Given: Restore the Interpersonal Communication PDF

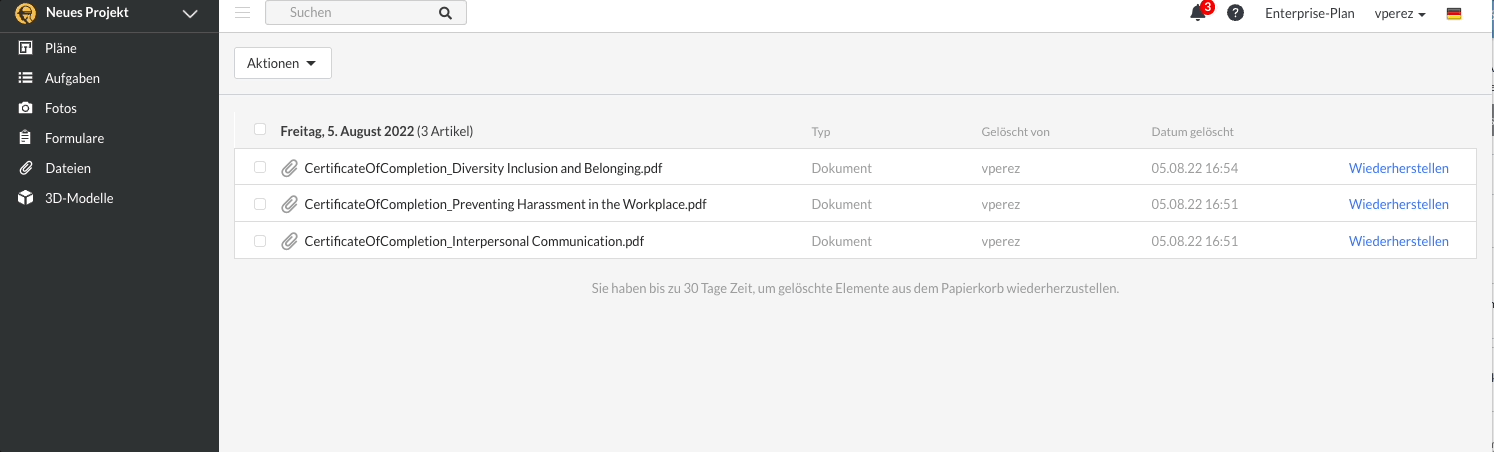Looking at the screenshot, I should coord(1398,241).
